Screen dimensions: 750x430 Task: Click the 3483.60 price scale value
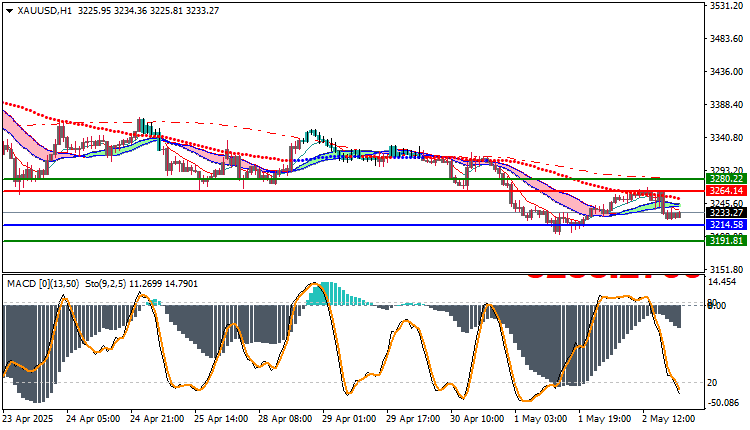coord(727,38)
